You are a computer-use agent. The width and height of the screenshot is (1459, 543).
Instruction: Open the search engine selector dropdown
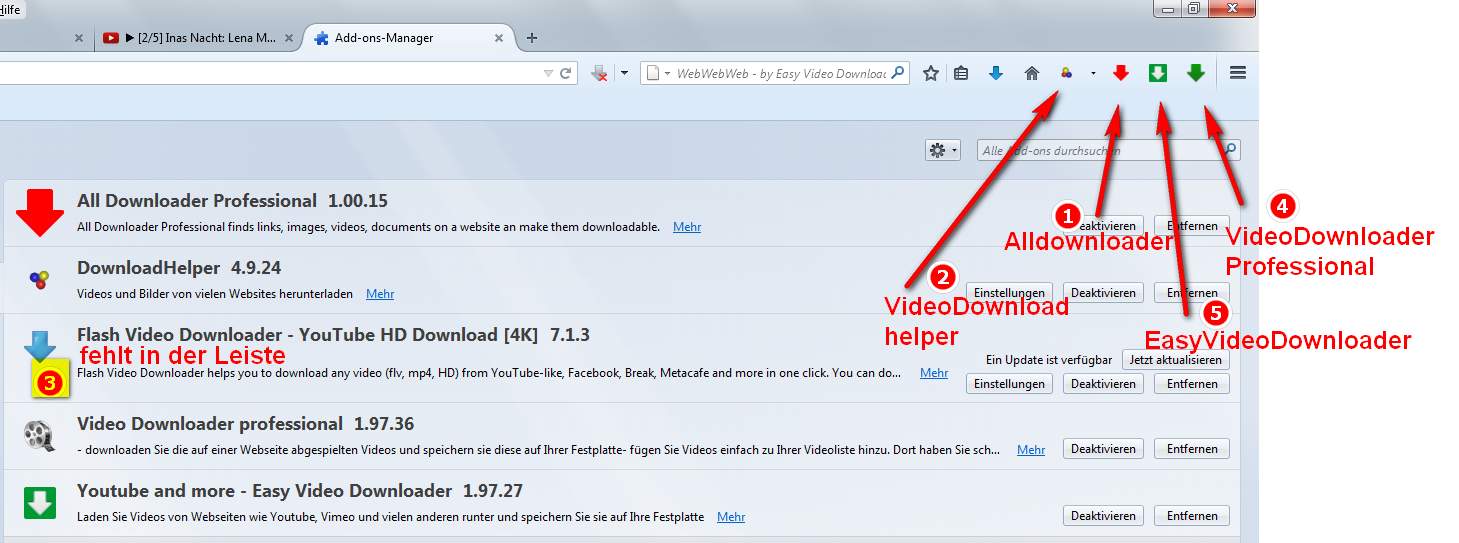click(656, 73)
